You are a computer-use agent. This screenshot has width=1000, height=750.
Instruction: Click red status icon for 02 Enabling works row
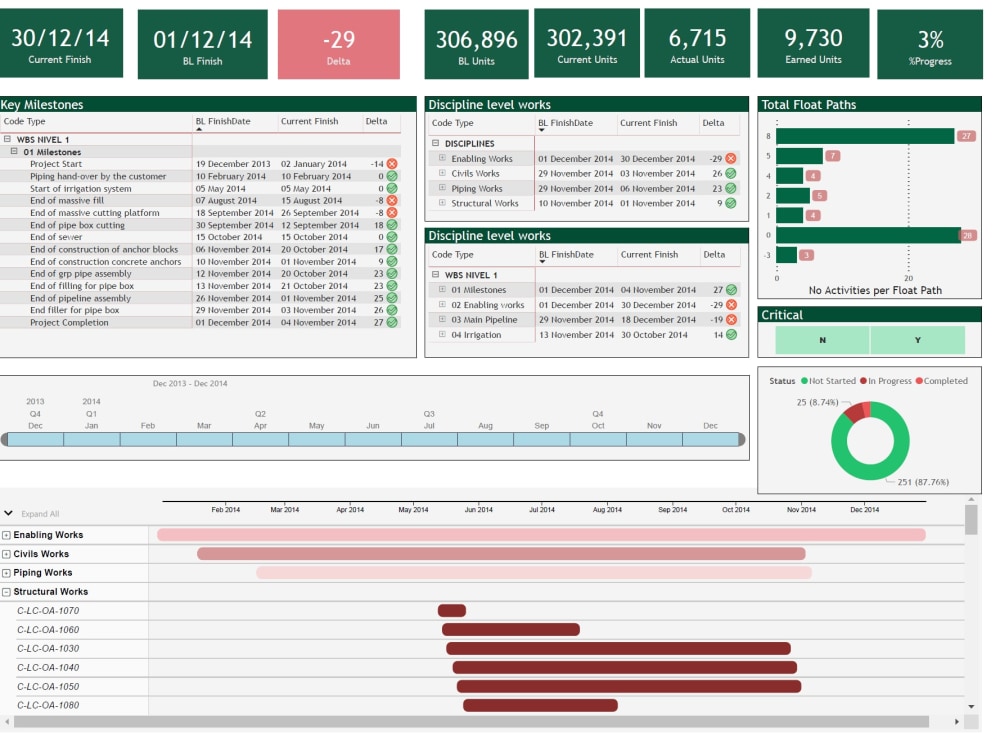(732, 305)
